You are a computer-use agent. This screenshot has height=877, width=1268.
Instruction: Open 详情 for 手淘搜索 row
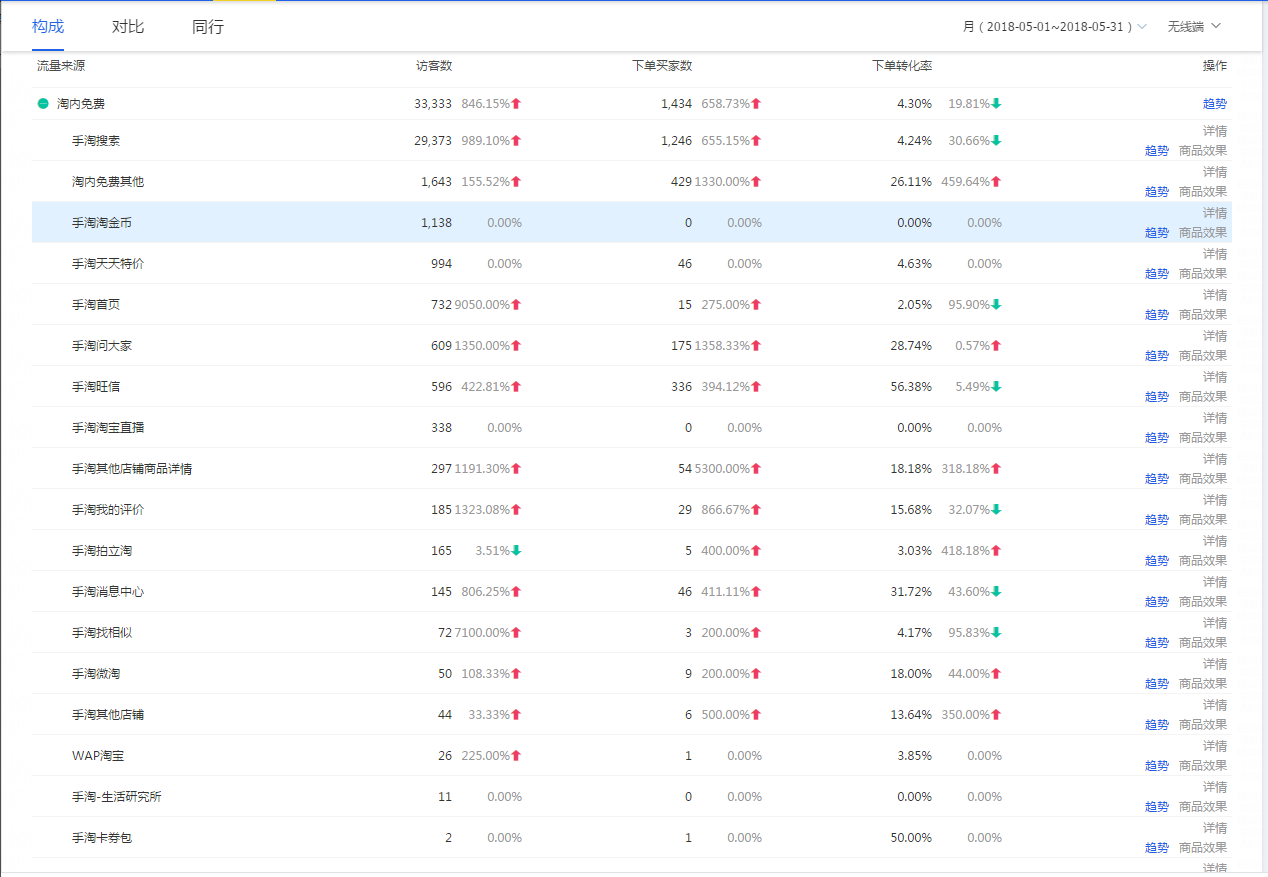click(1214, 131)
